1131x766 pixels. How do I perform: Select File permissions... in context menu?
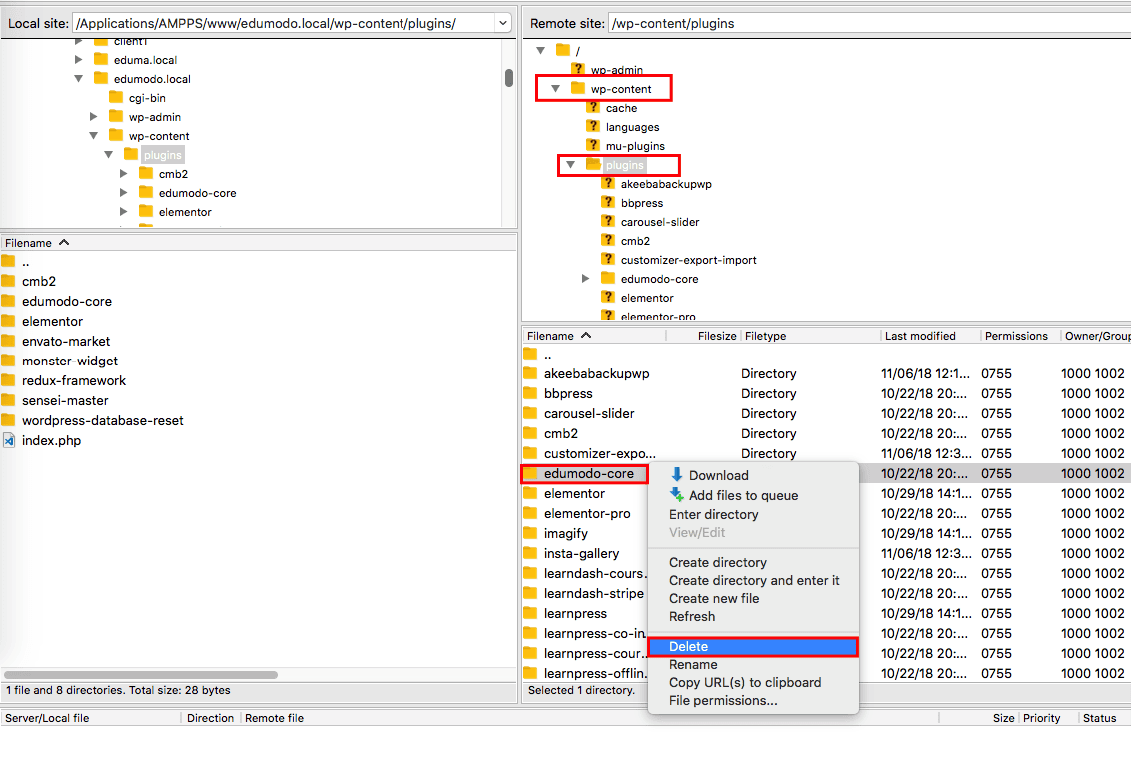723,701
